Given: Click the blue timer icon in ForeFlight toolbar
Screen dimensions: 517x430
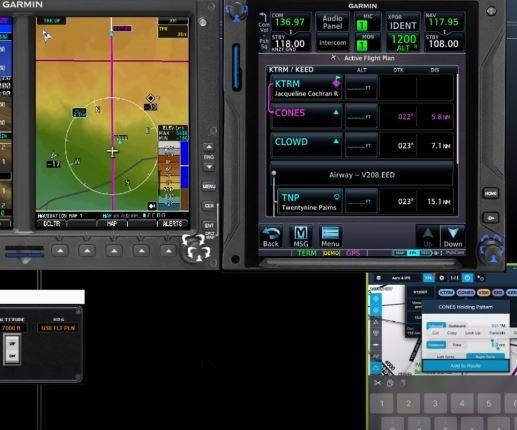Looking at the screenshot, I should (x=467, y=278).
